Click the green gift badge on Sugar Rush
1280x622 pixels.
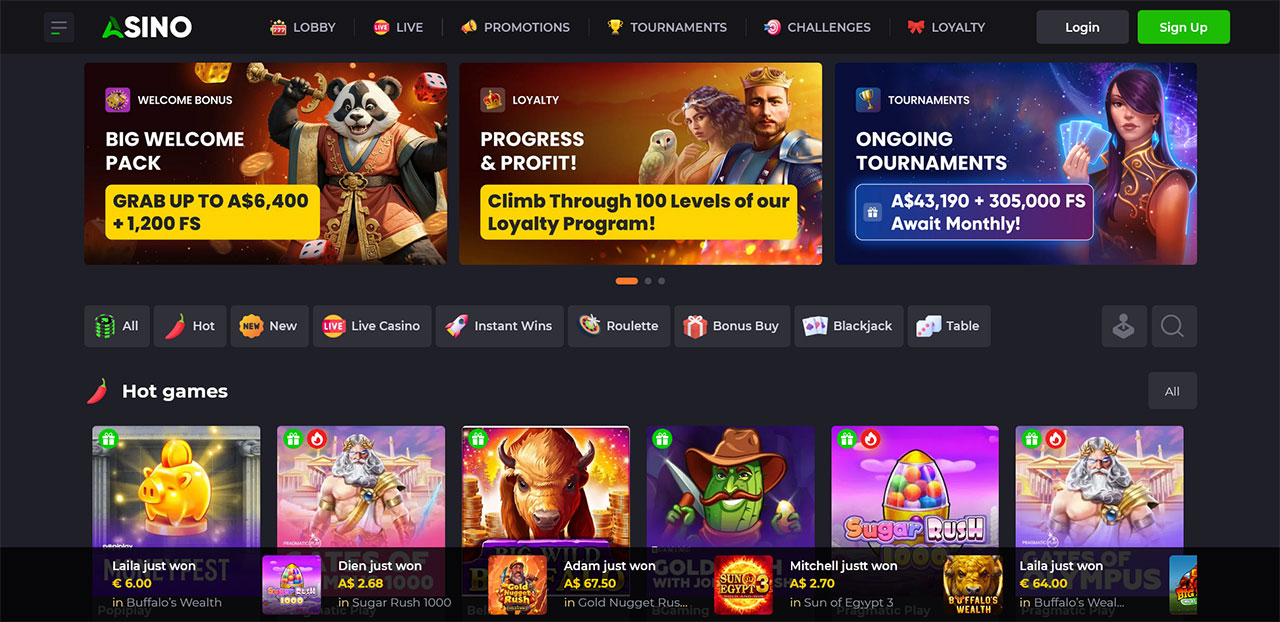(846, 438)
